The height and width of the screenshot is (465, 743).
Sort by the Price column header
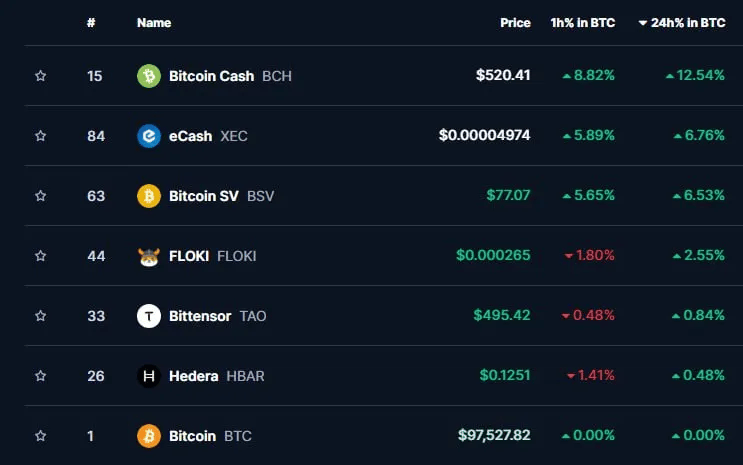[x=515, y=23]
